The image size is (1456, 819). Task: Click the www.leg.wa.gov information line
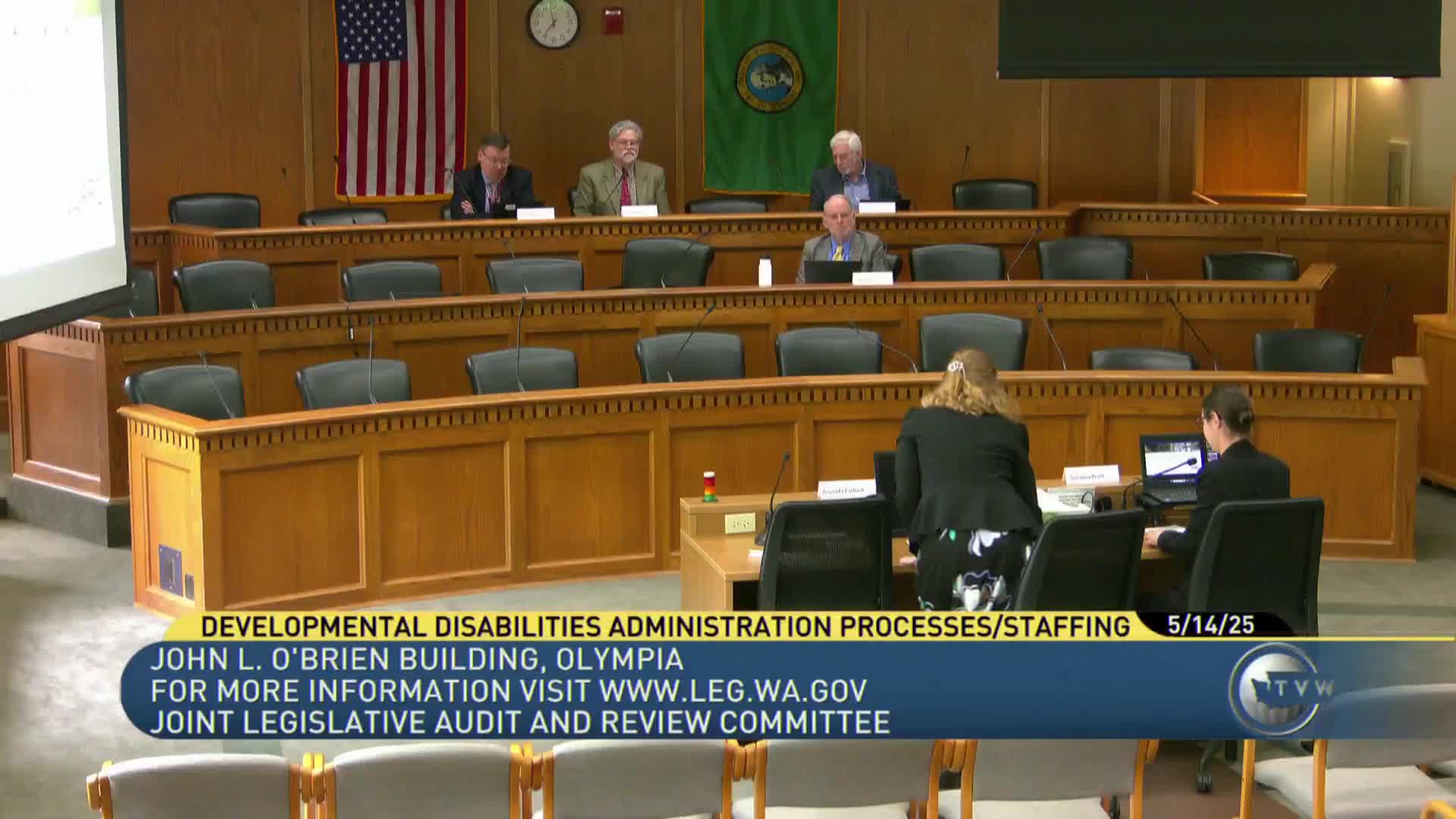[508, 691]
